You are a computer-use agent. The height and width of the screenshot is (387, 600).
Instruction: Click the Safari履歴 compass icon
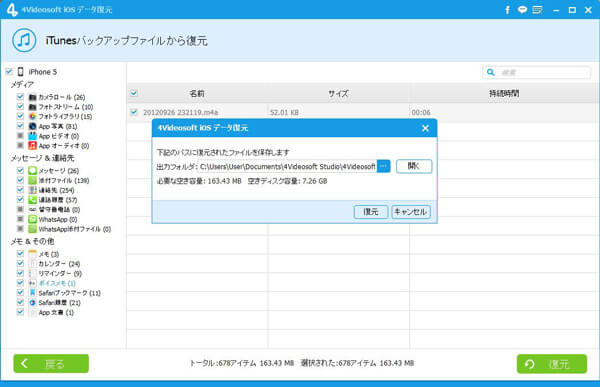pos(33,302)
